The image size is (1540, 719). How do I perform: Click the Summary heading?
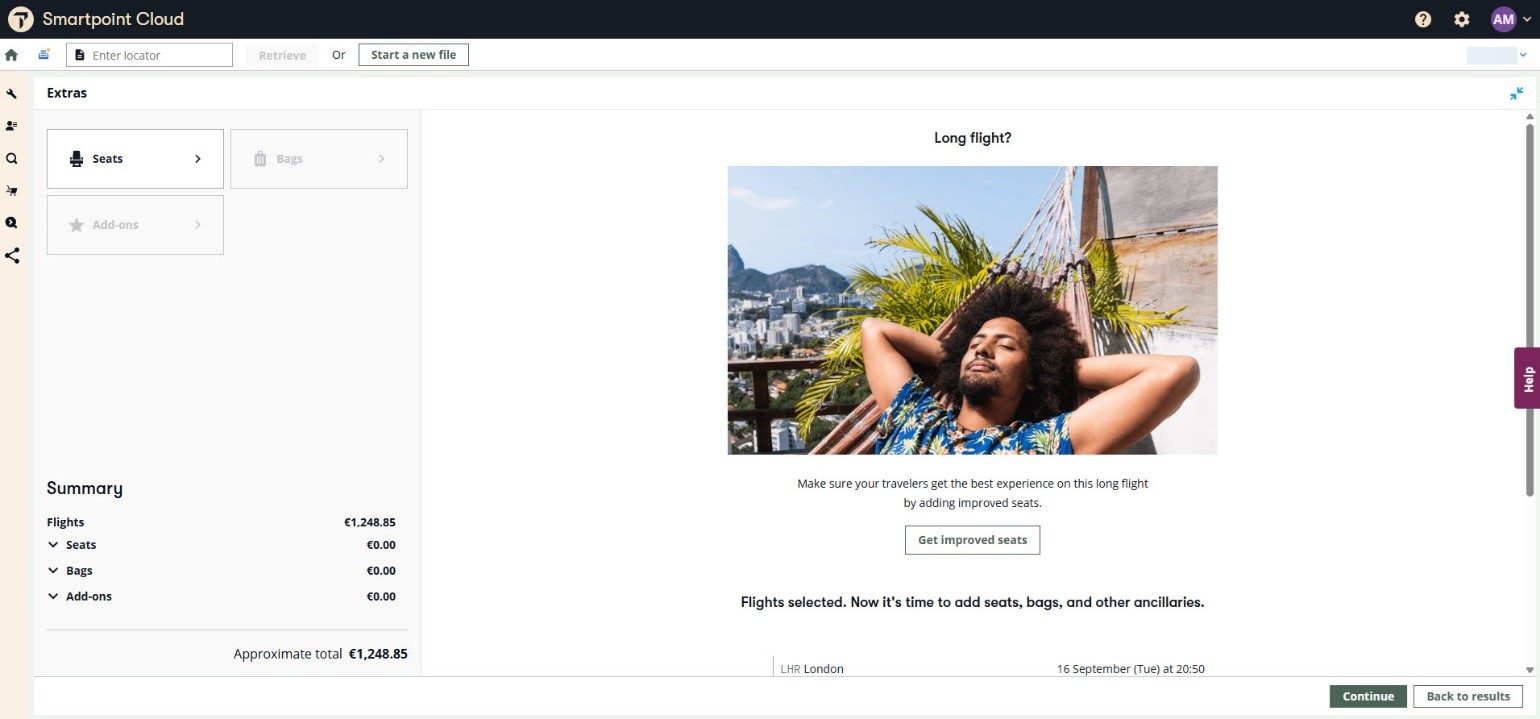coord(85,488)
